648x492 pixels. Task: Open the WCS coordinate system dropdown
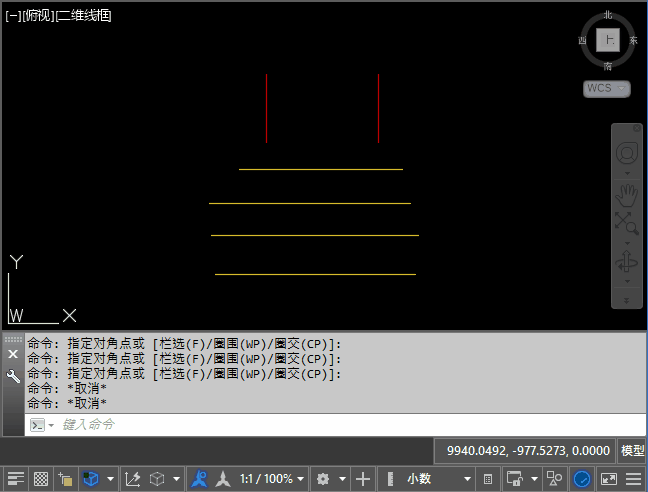coord(606,89)
